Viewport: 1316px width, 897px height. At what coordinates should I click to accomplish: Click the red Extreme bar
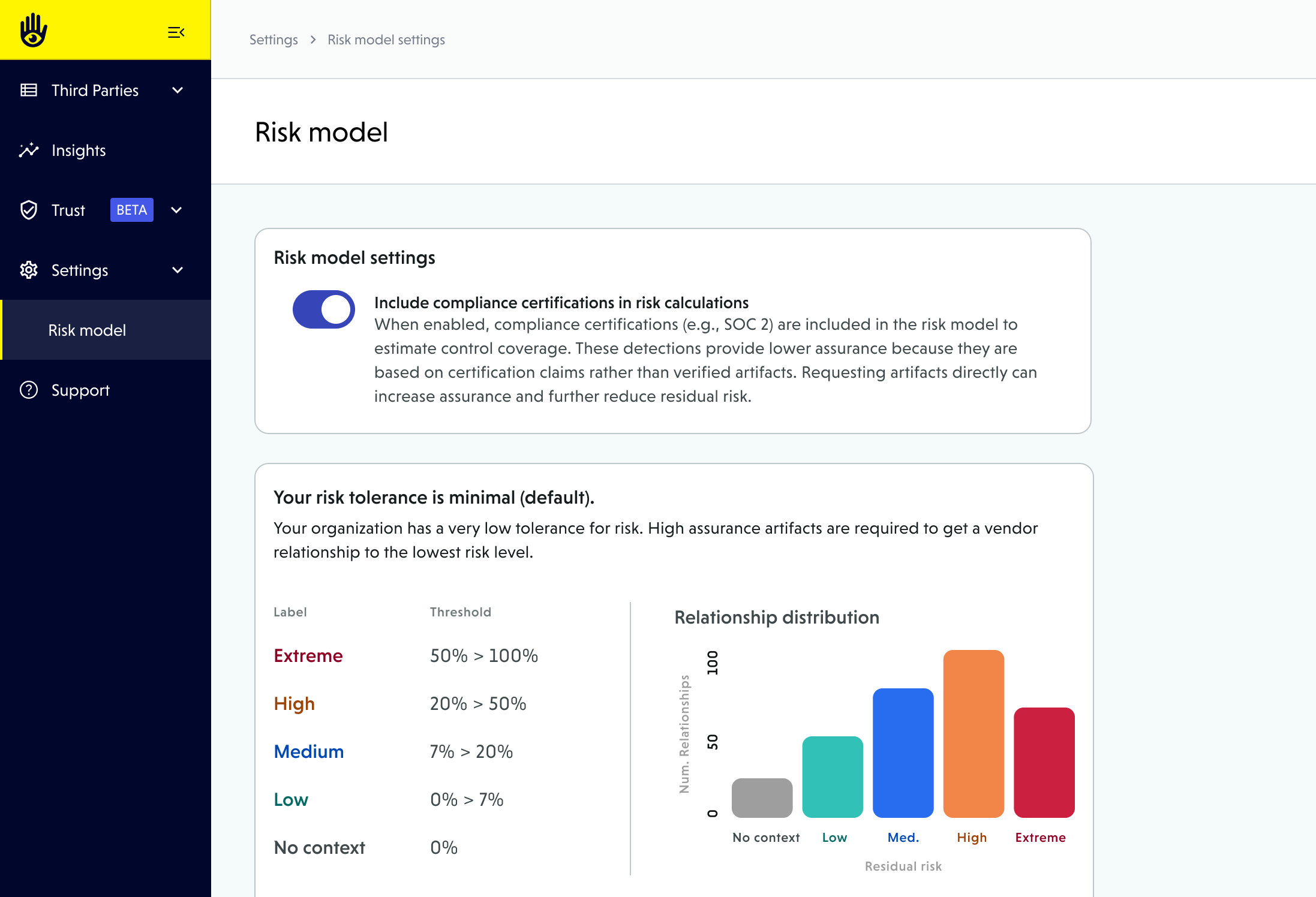coord(1044,763)
